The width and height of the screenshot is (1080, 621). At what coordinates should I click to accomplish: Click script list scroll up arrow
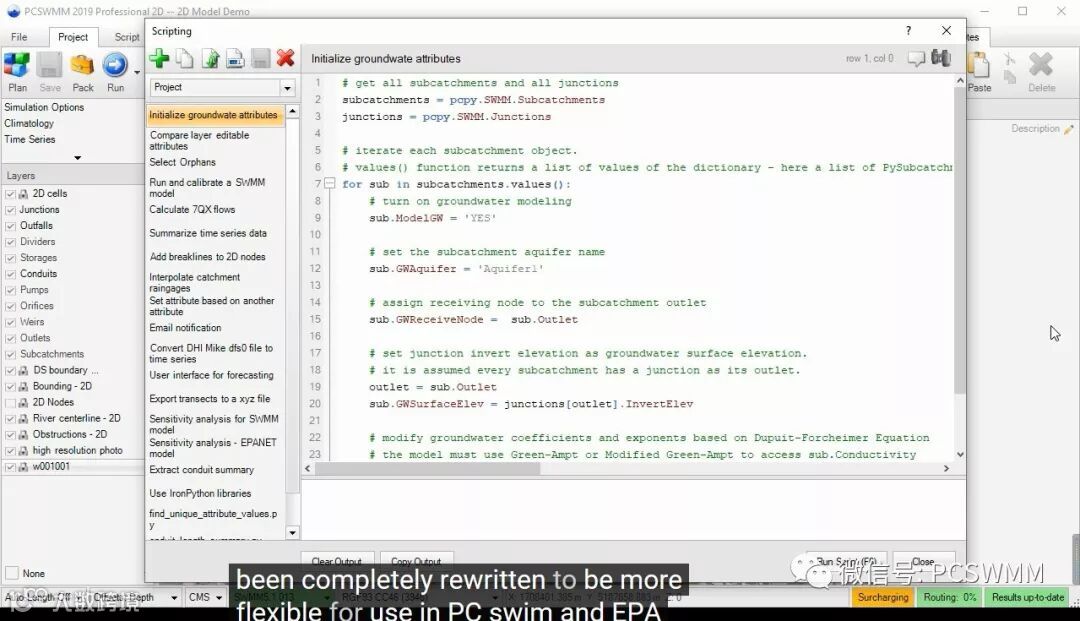tap(293, 111)
